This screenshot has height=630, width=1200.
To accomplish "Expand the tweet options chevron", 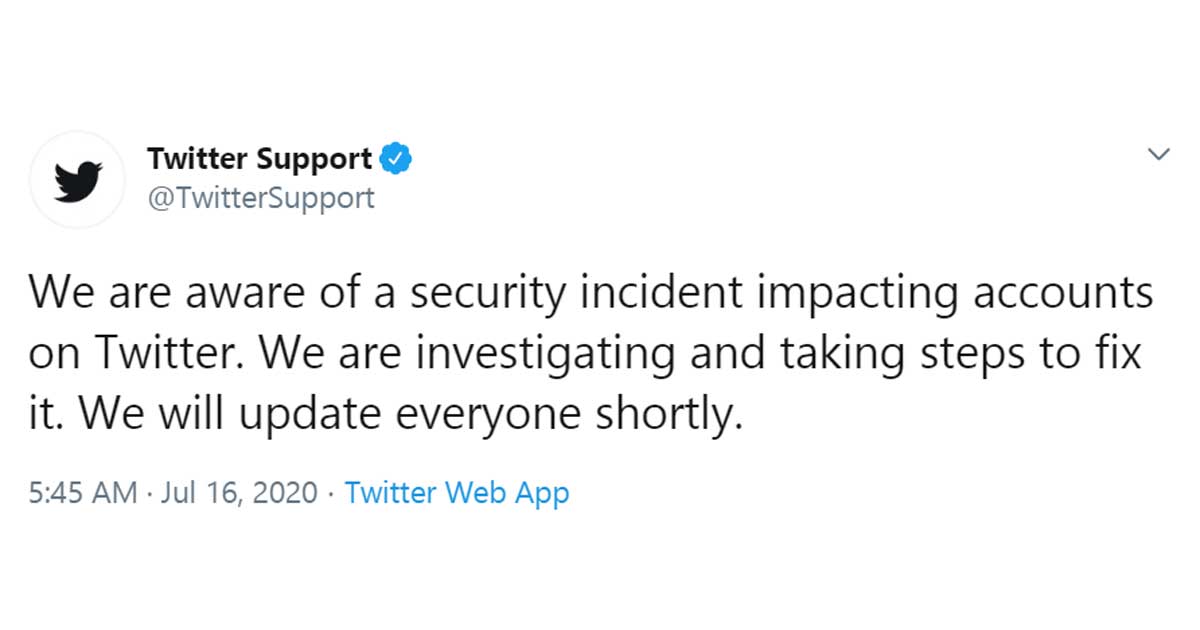I will [x=1158, y=154].
